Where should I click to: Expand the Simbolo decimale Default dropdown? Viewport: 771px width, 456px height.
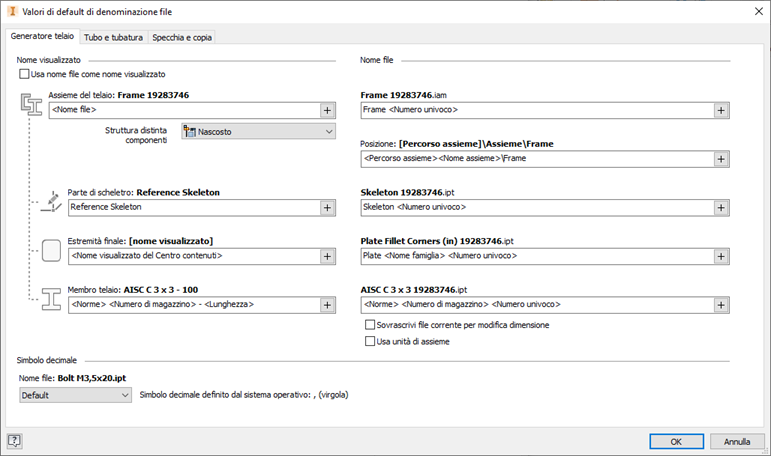[x=75, y=395]
